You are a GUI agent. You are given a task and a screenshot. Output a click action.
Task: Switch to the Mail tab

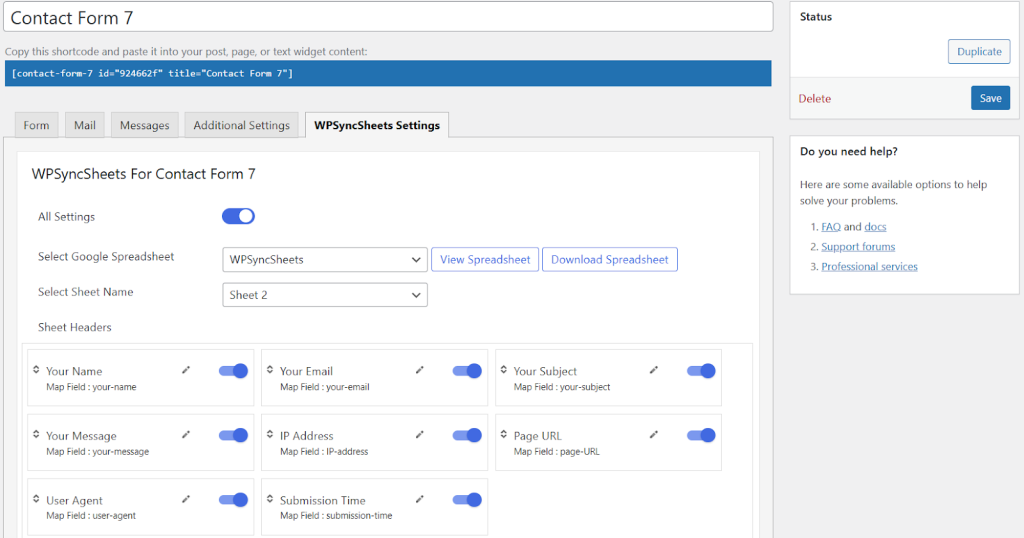[85, 125]
